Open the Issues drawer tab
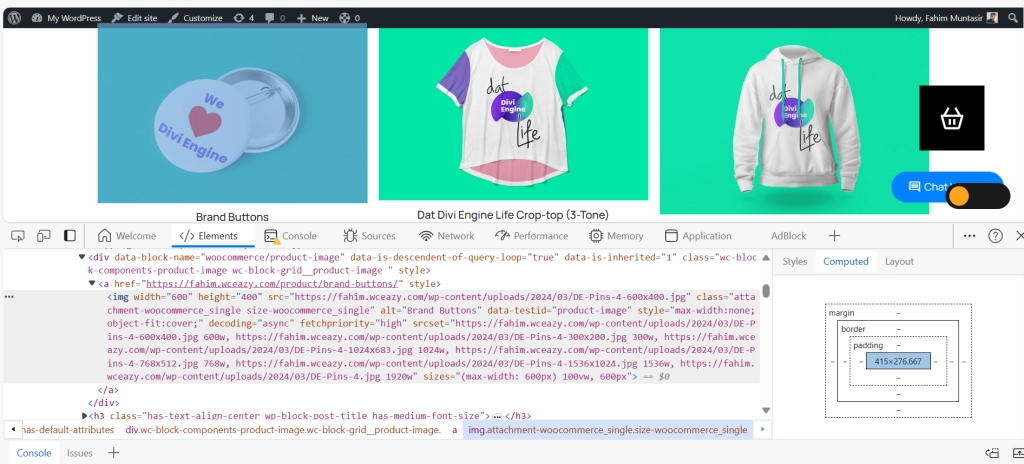The image size is (1024, 464). (x=80, y=453)
